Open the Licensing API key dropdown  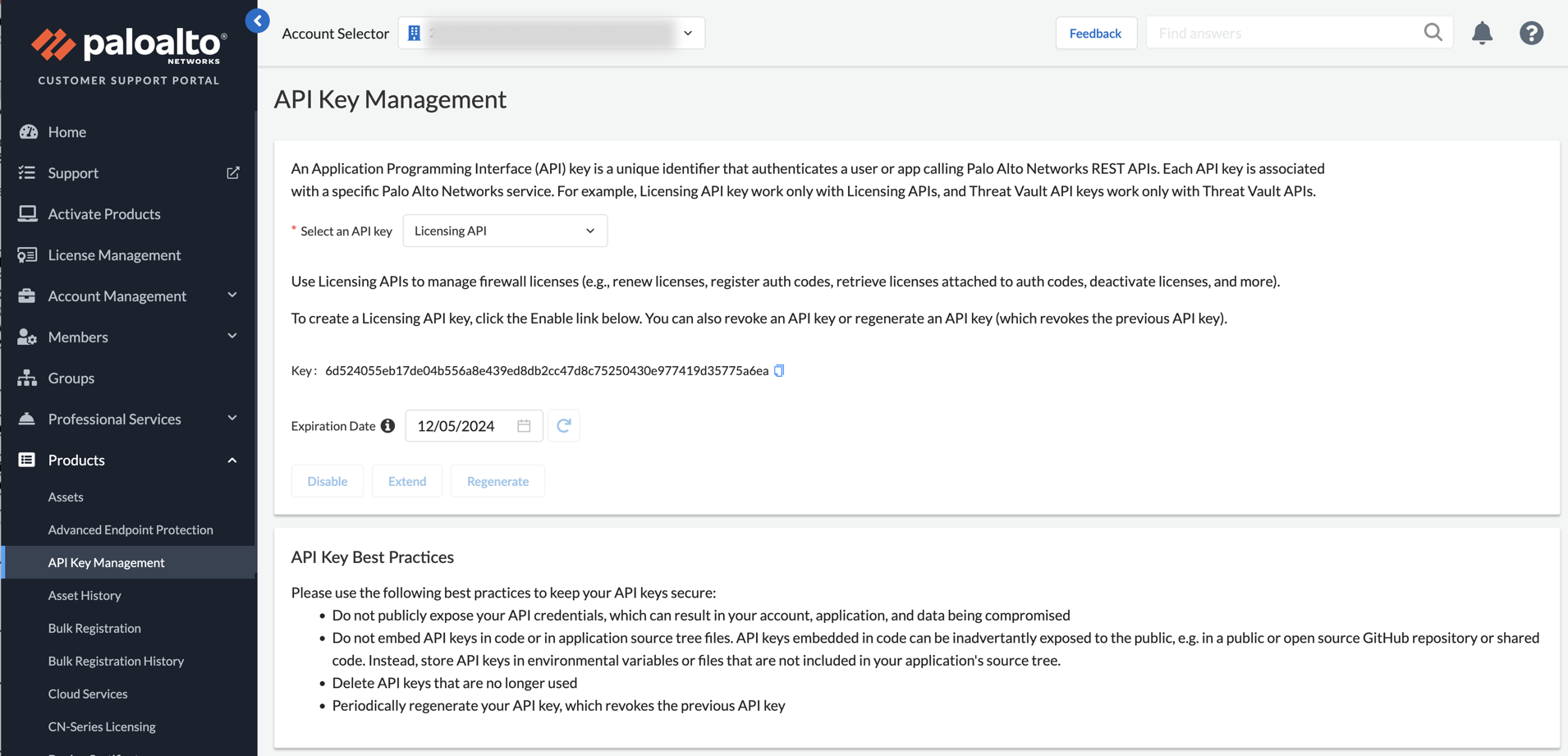point(505,231)
